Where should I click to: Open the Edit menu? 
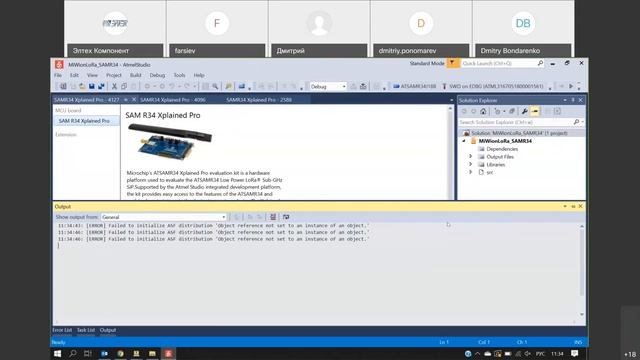click(x=74, y=75)
